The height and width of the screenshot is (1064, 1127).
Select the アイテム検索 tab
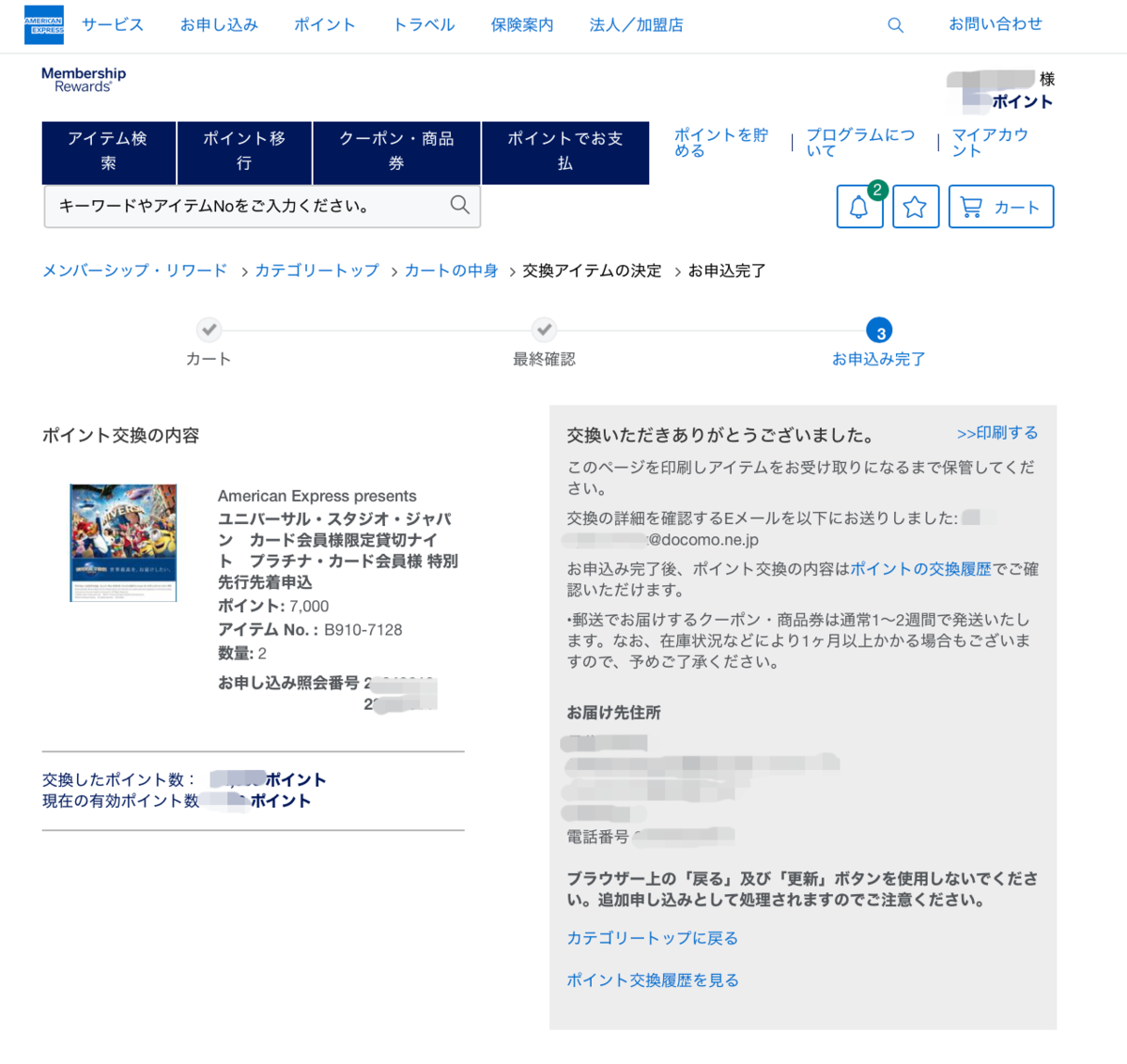[x=108, y=152]
